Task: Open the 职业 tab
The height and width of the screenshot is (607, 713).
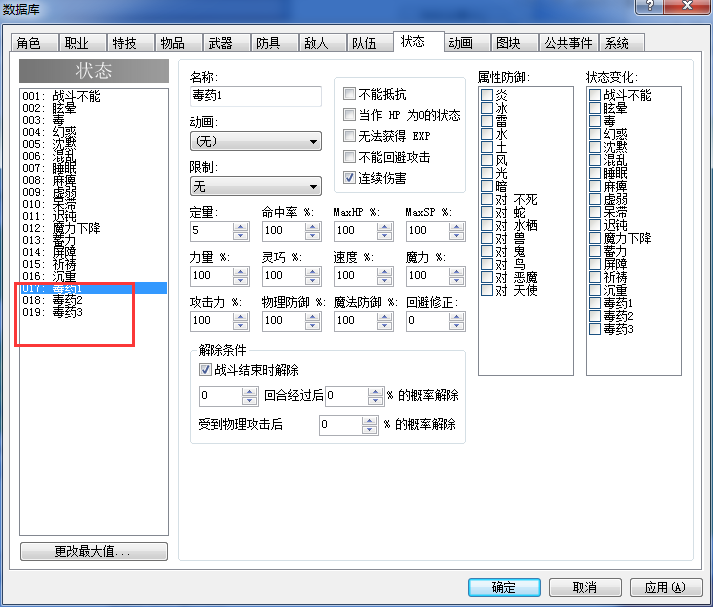Action: tap(82, 43)
